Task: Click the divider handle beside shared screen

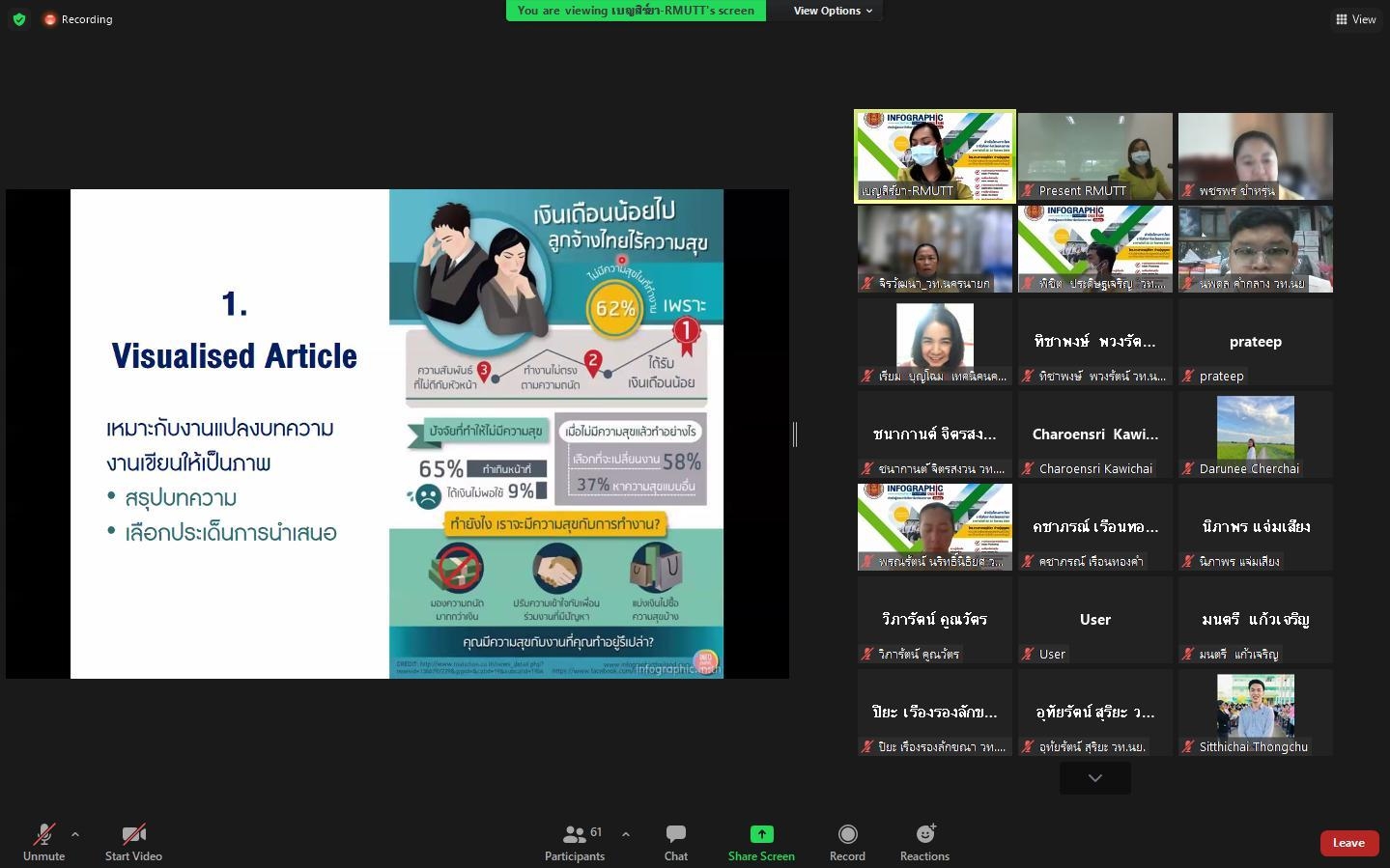Action: pyautogui.click(x=795, y=434)
